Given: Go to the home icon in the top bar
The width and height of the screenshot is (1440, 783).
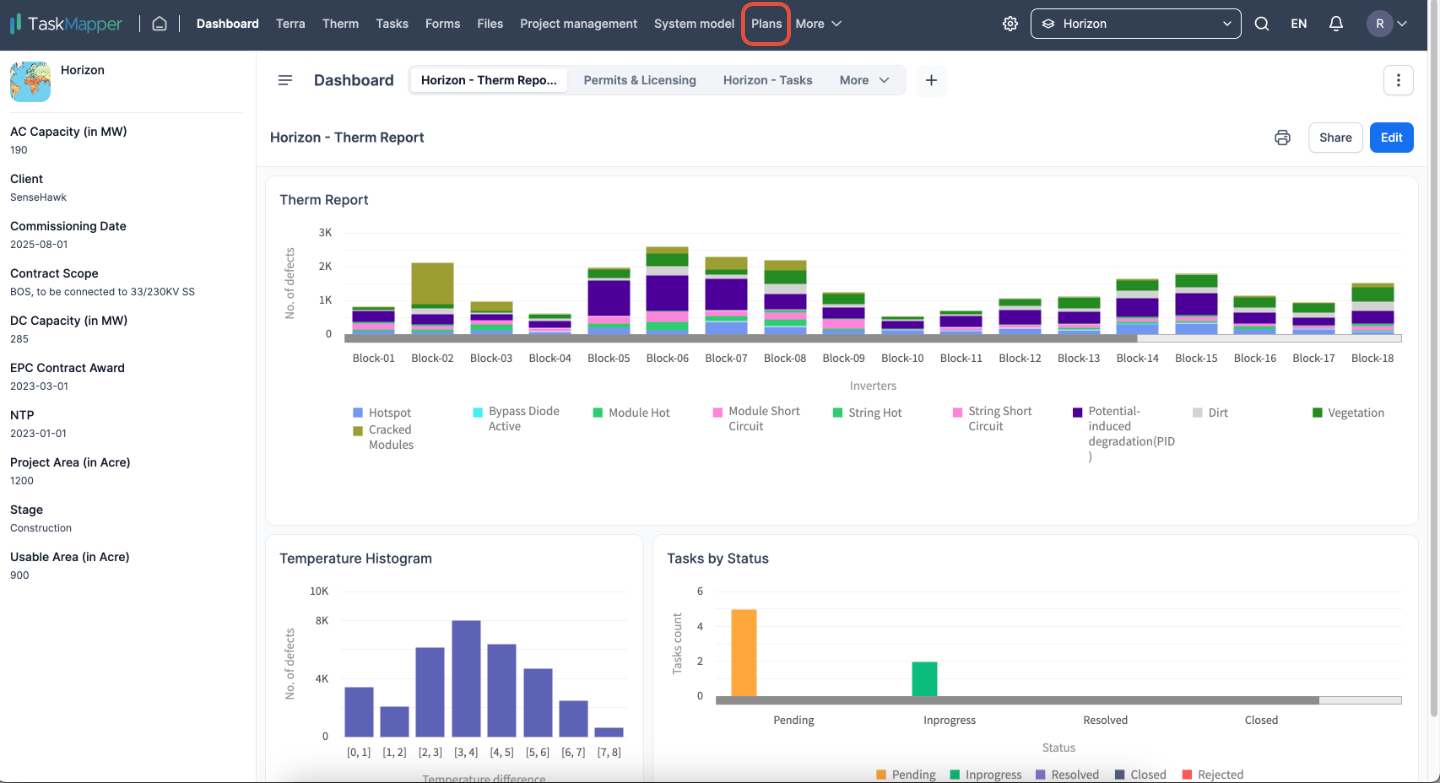Looking at the screenshot, I should tap(160, 23).
